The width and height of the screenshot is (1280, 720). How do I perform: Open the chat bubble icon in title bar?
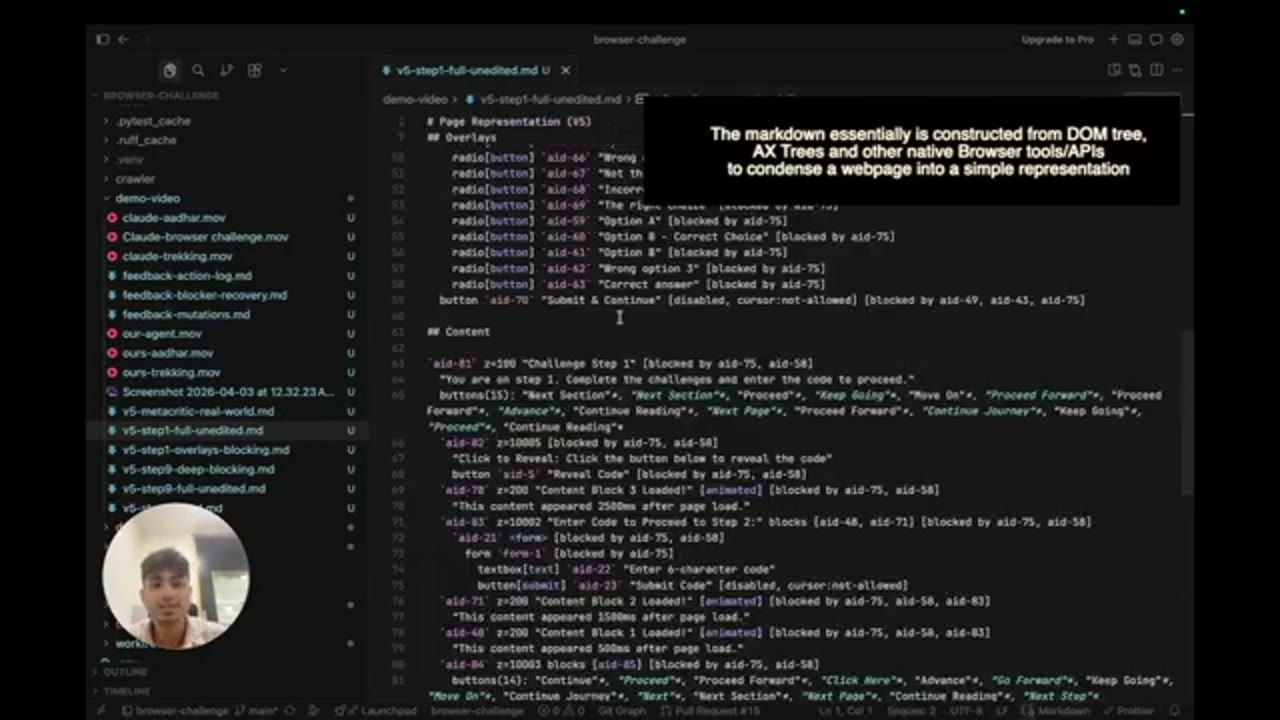point(1156,40)
